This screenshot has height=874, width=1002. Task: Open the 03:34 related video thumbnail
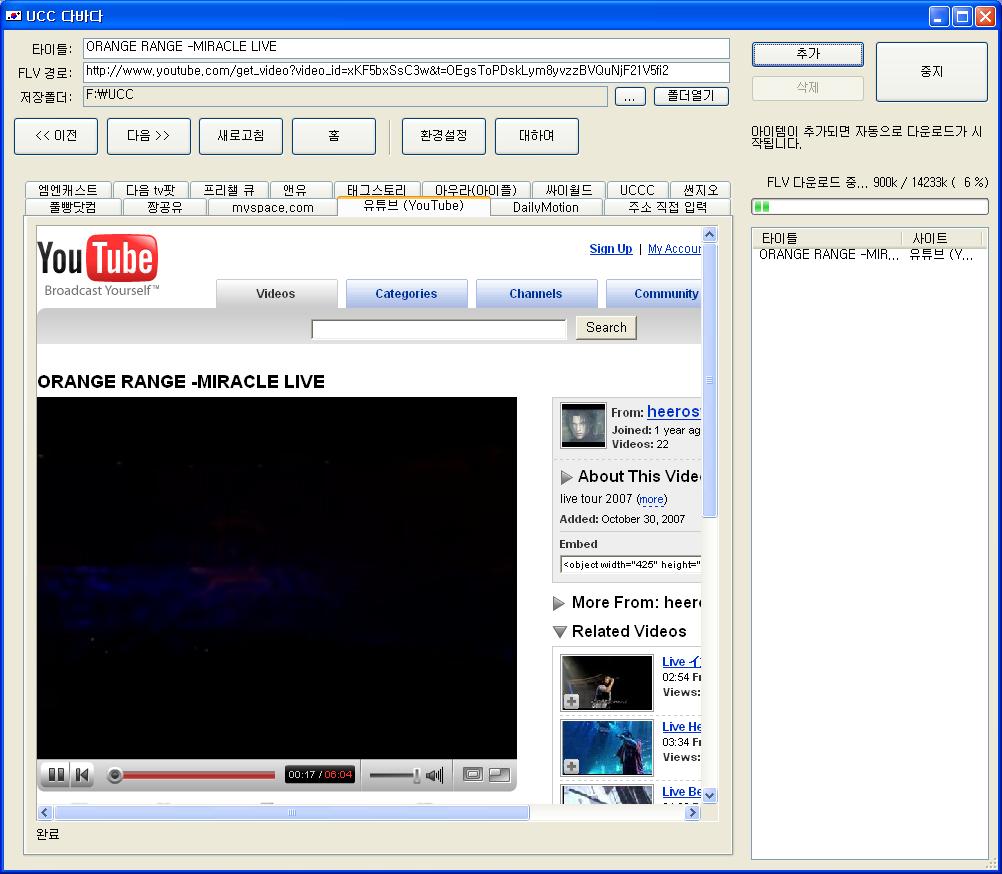coord(606,748)
